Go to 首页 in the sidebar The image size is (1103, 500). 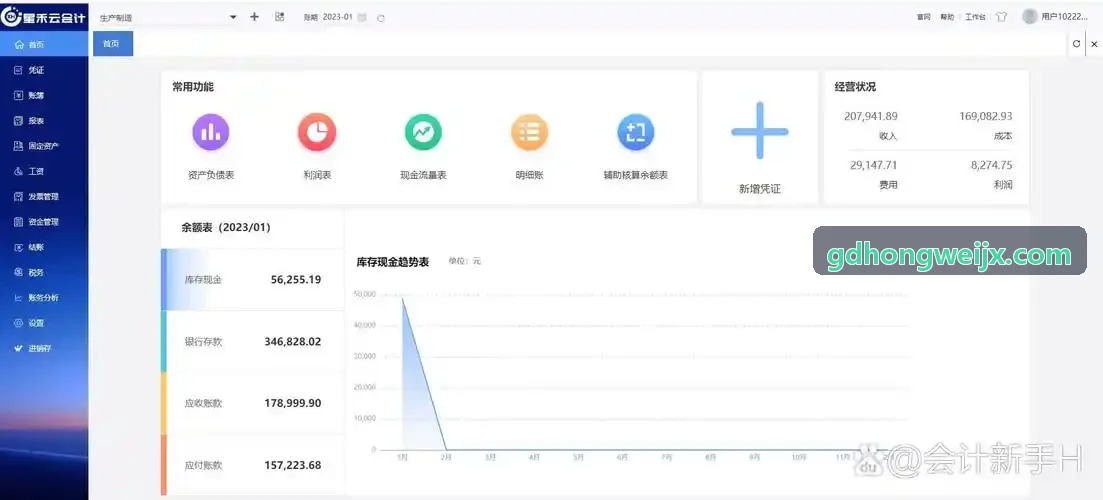pos(44,44)
